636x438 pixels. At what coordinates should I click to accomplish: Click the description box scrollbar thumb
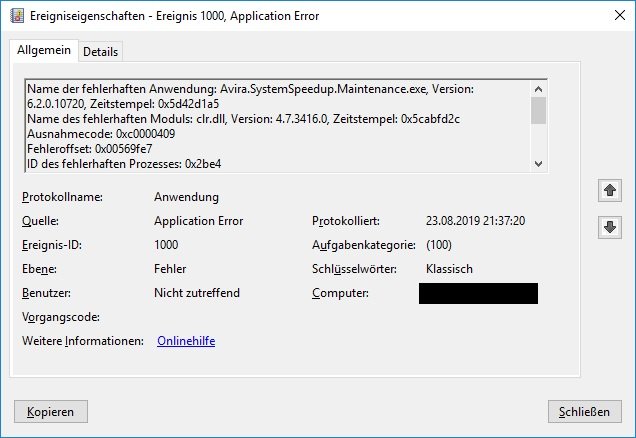click(x=538, y=109)
